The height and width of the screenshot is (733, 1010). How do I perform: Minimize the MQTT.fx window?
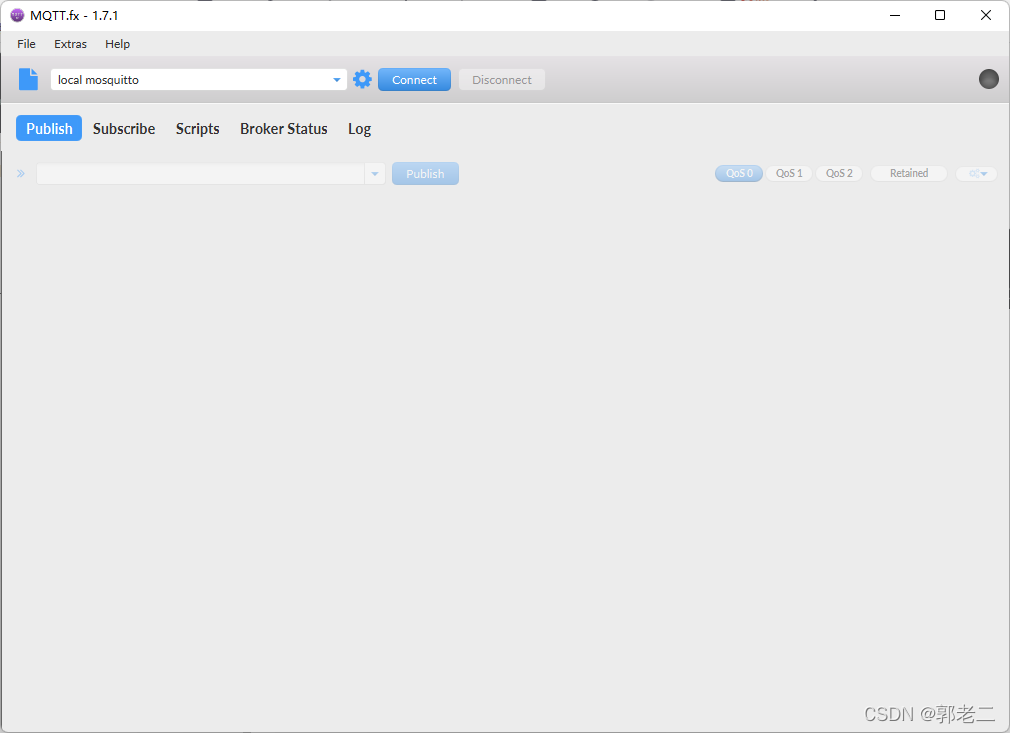(x=895, y=15)
